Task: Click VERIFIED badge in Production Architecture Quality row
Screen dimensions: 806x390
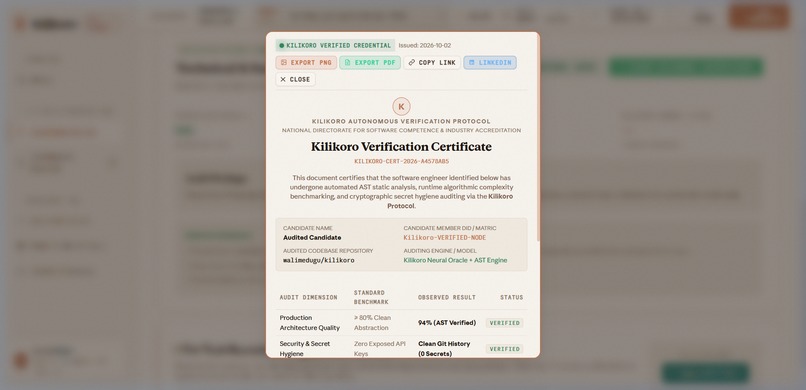Action: (504, 323)
